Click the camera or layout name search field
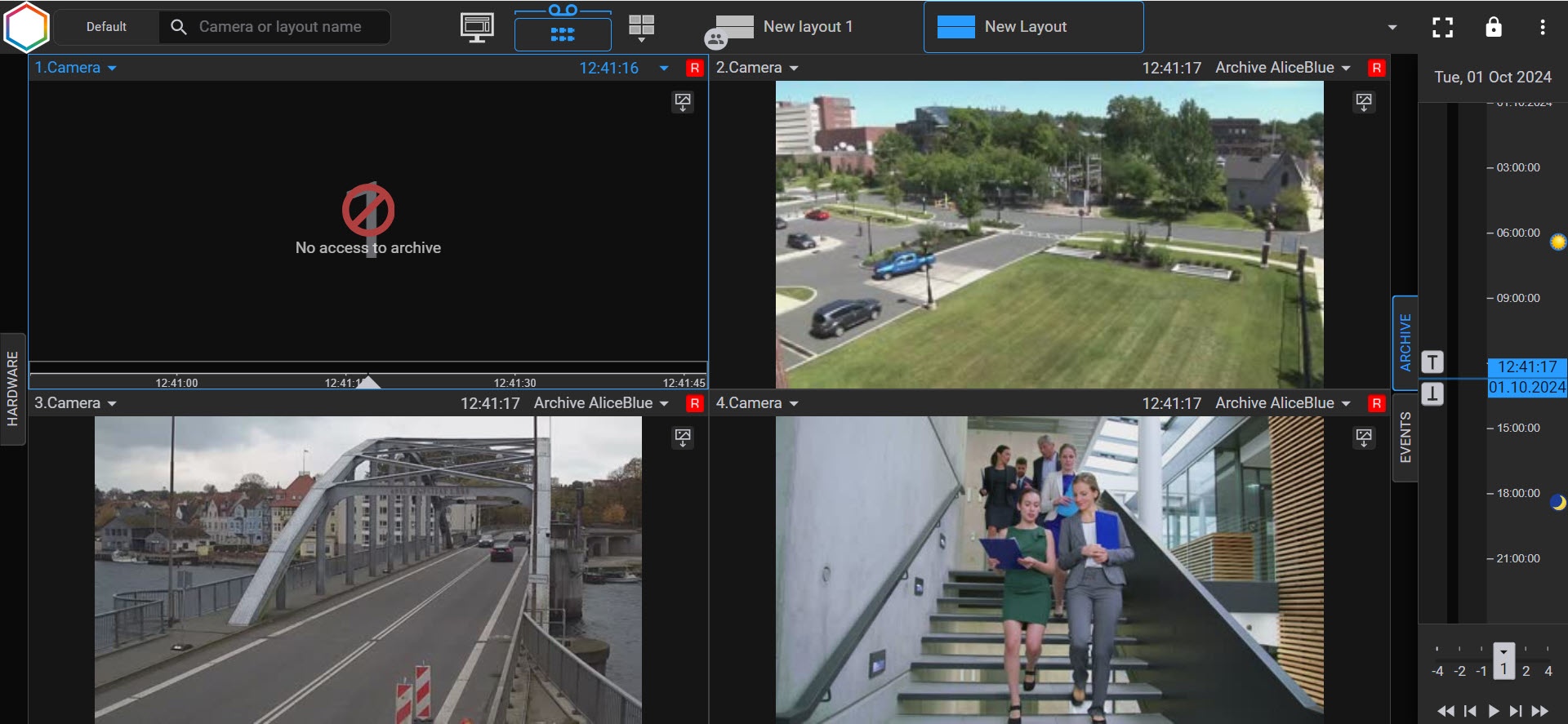The width and height of the screenshot is (1568, 724). point(279,27)
